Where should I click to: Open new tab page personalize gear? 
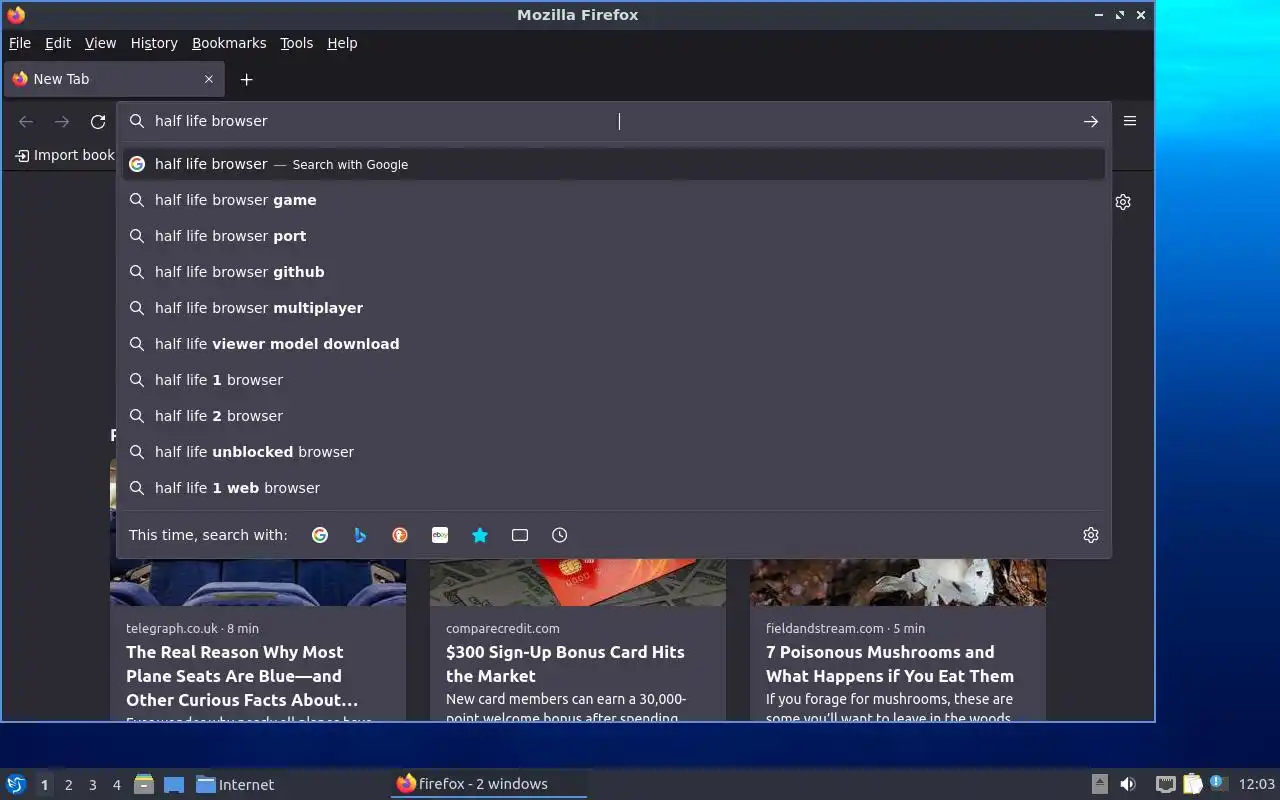point(1123,202)
